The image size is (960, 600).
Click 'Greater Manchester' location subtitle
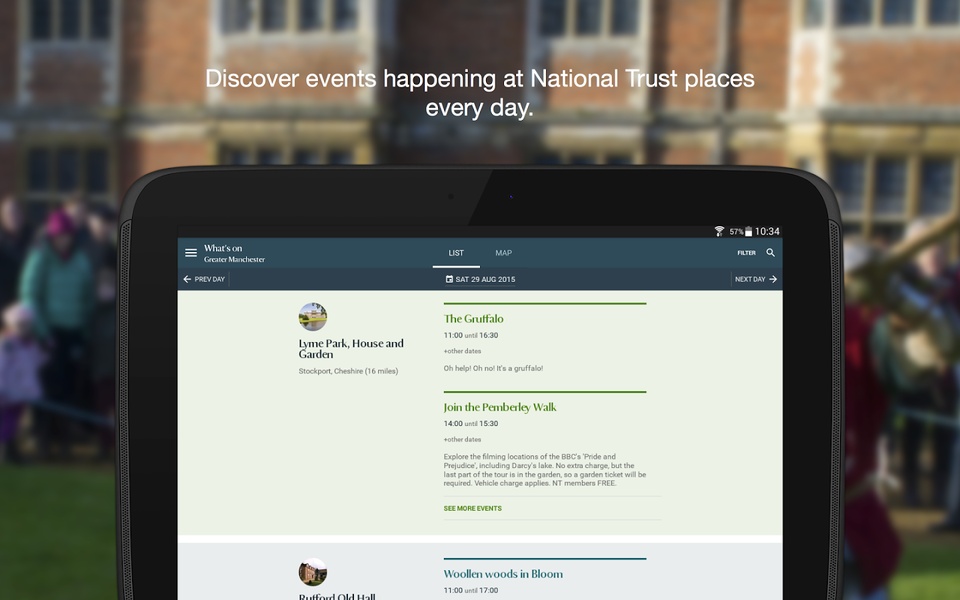pyautogui.click(x=234, y=260)
